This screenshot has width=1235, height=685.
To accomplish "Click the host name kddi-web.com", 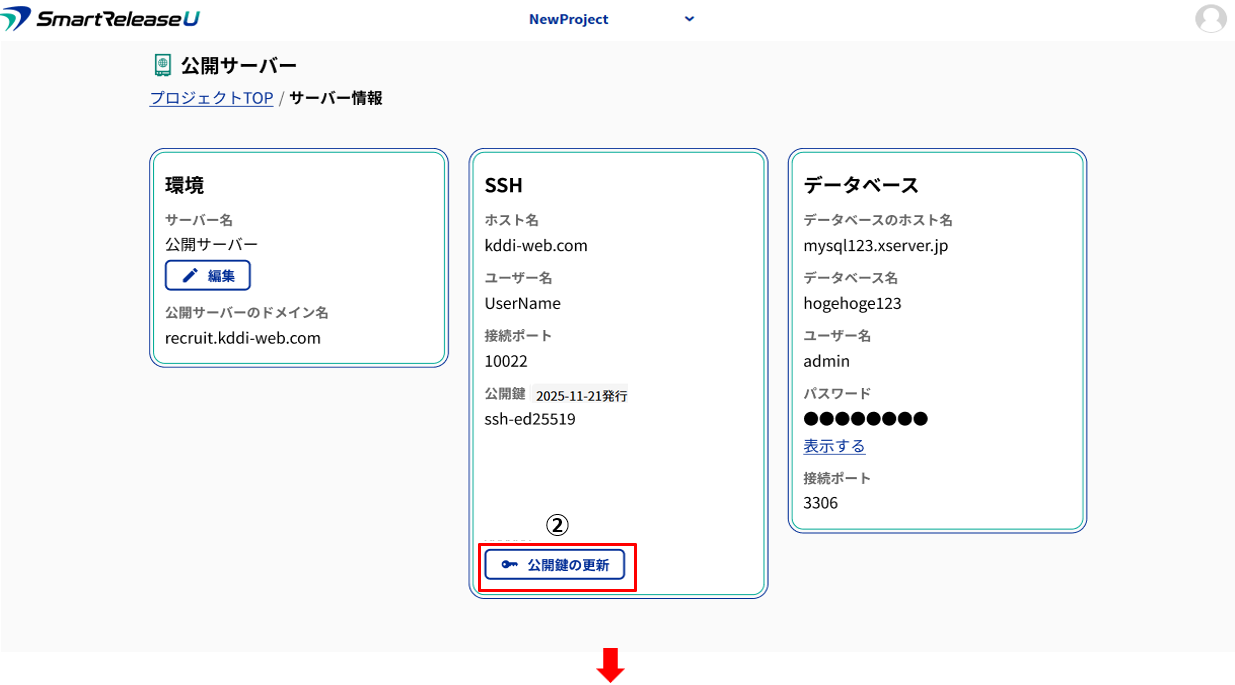I will 535,245.
